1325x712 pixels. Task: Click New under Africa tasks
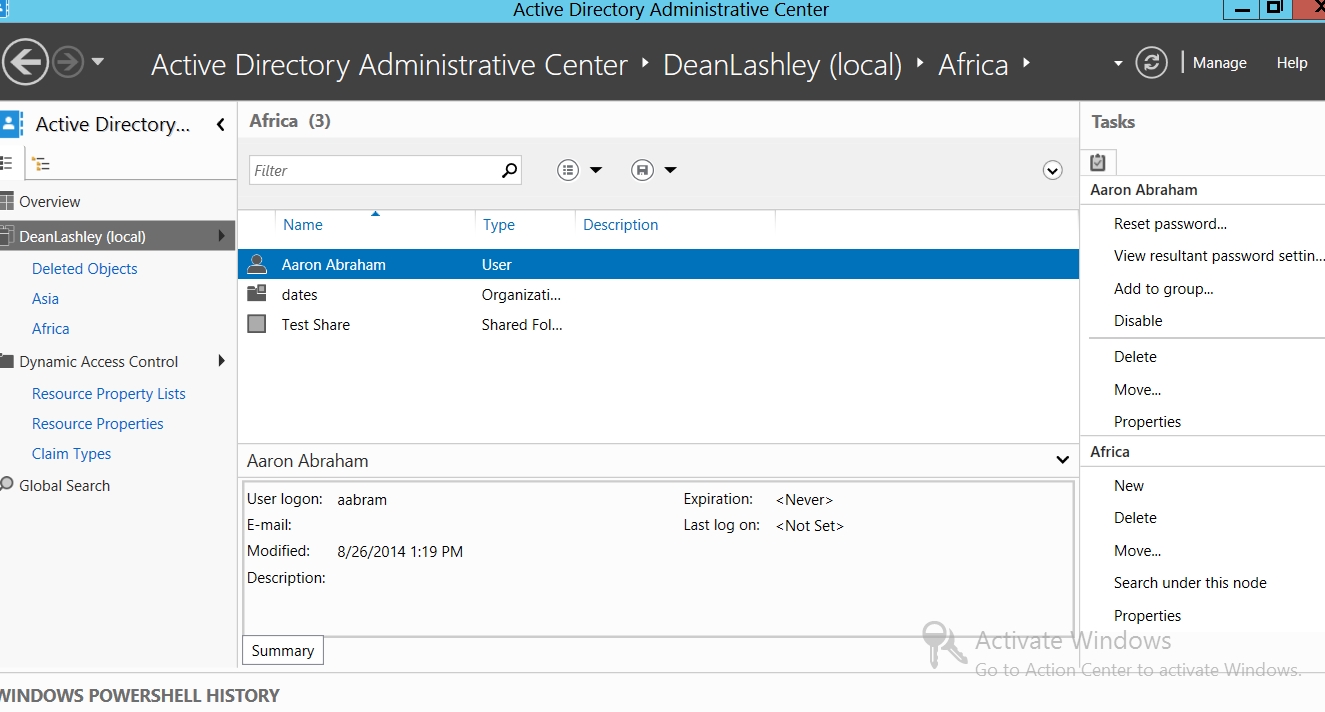(1129, 486)
